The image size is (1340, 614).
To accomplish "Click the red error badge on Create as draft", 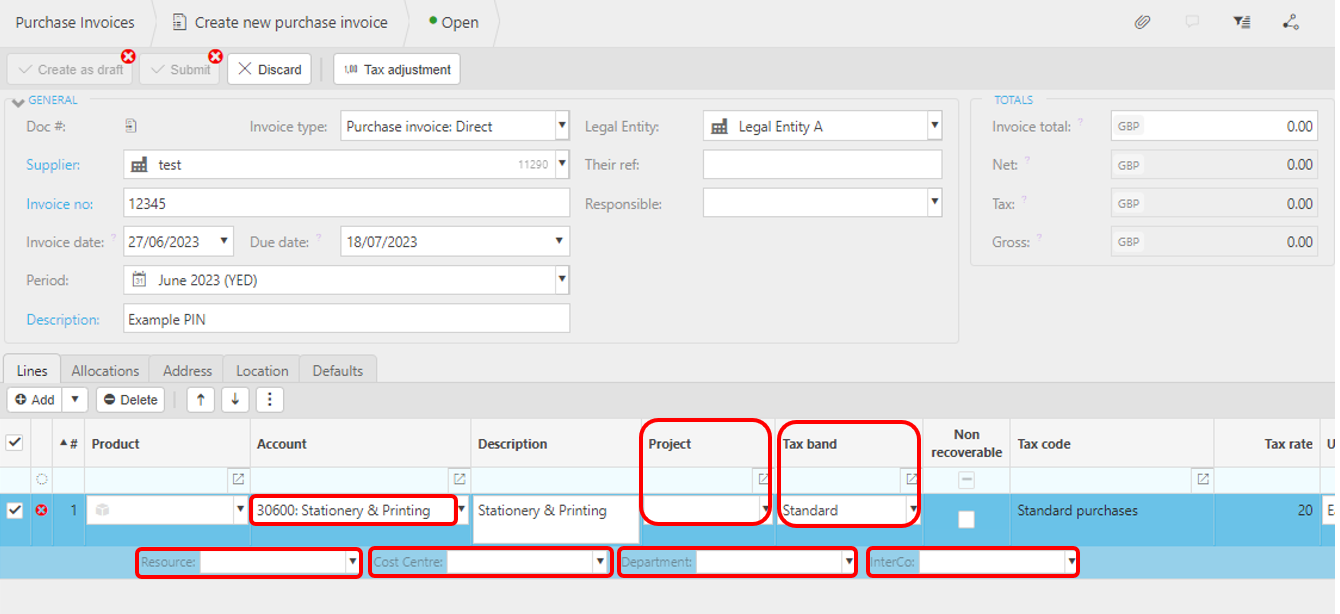I will pos(128,56).
